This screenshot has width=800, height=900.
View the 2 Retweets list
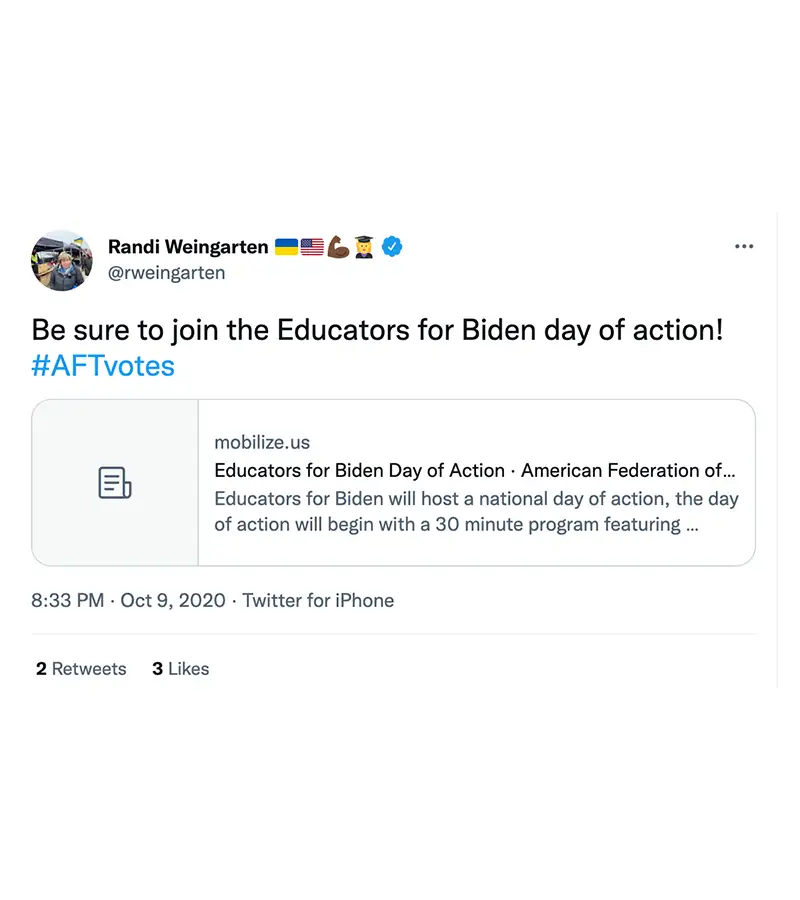[x=81, y=669]
